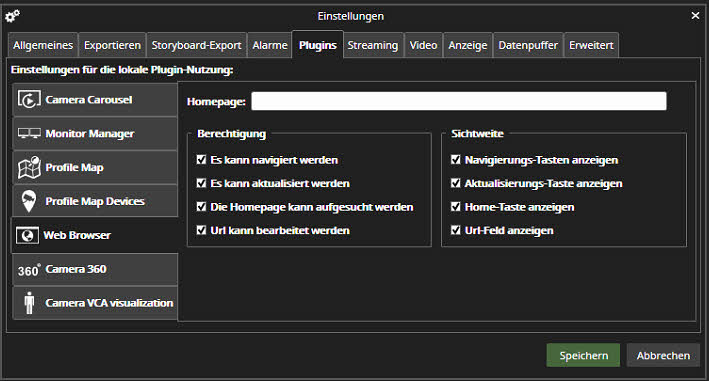Open the Storyboard-Export tab
Screen dimensions: 709x381
[196, 45]
